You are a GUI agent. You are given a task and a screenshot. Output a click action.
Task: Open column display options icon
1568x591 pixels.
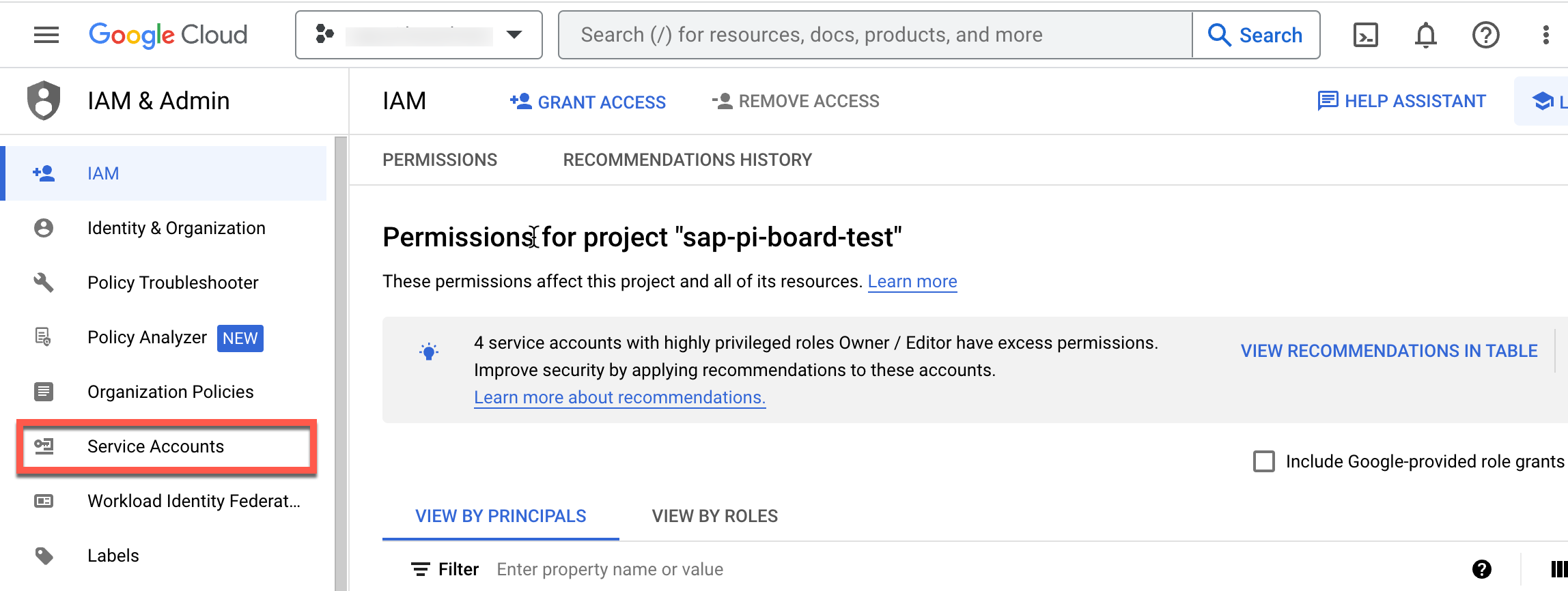pos(1558,569)
